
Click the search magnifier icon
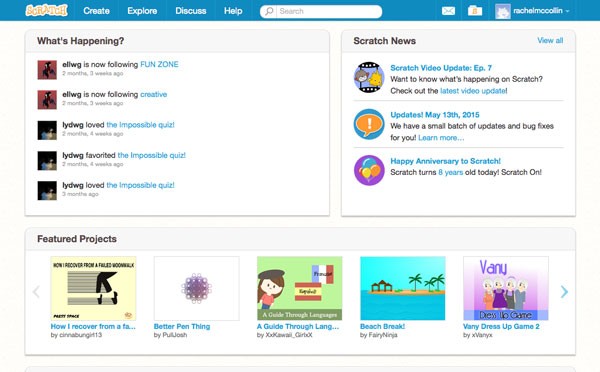[269, 11]
